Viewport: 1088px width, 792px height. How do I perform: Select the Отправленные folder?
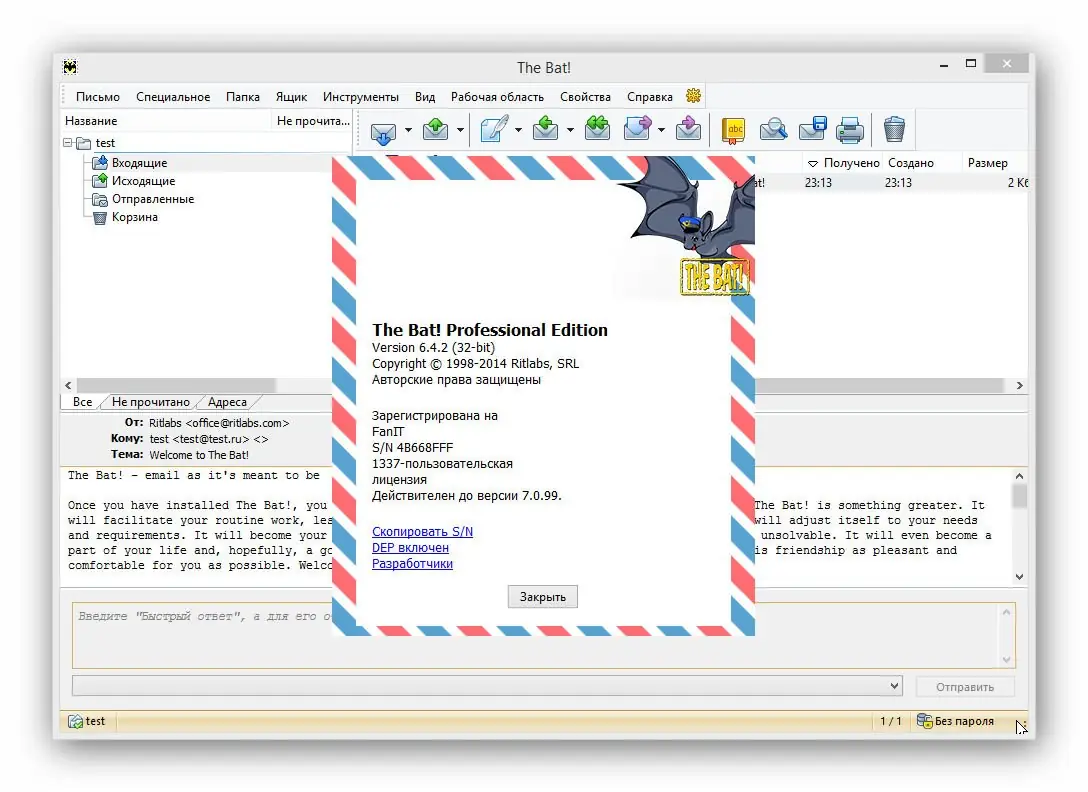[153, 199]
